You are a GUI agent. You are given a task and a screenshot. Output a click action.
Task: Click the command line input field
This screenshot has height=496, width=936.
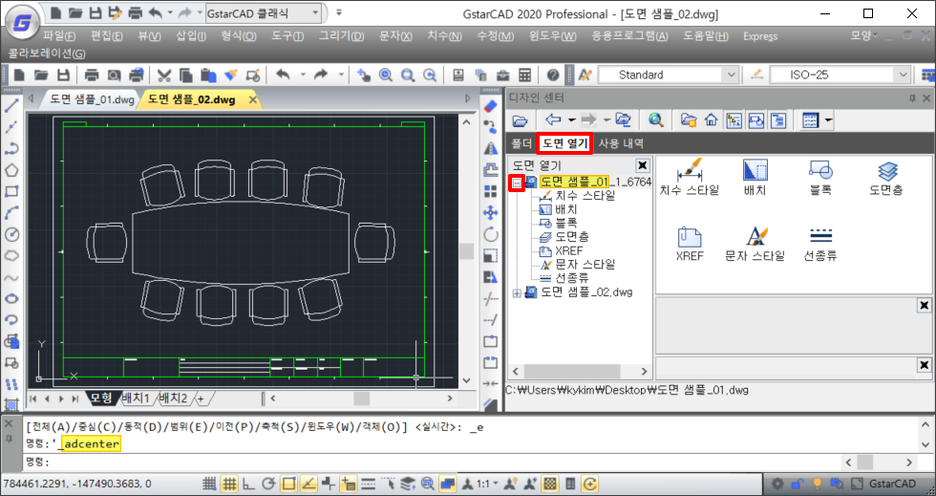tap(400, 462)
